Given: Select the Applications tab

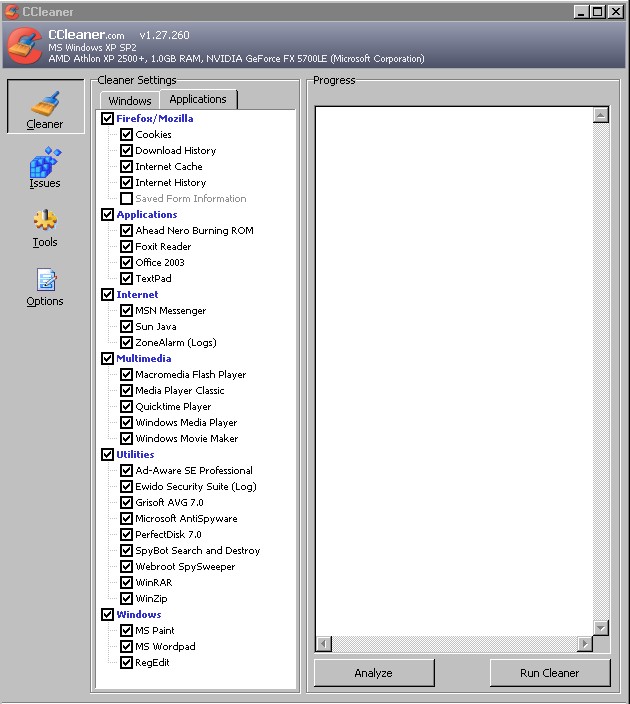Looking at the screenshot, I should [198, 99].
